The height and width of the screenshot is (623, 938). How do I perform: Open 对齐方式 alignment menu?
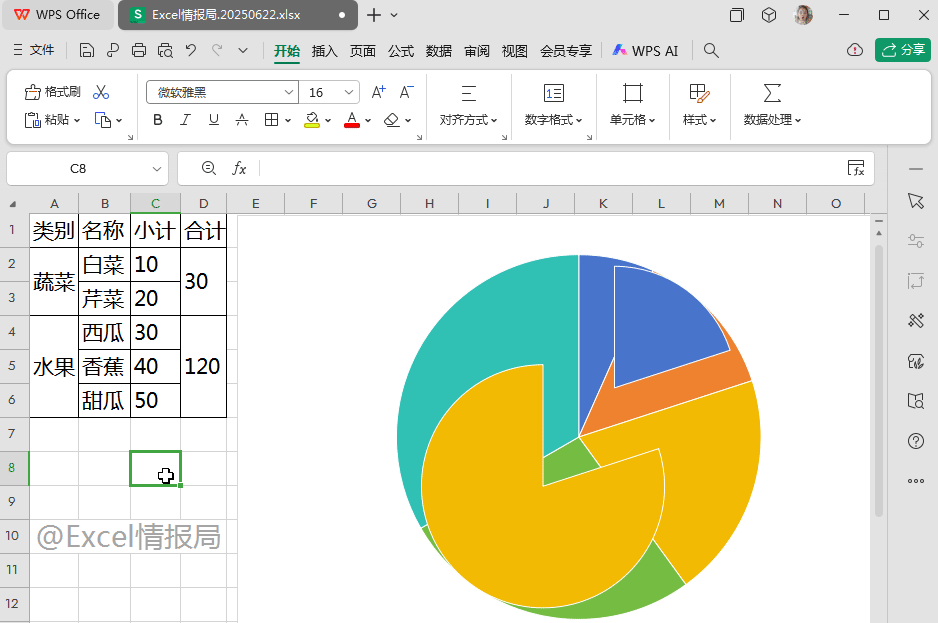[x=468, y=105]
